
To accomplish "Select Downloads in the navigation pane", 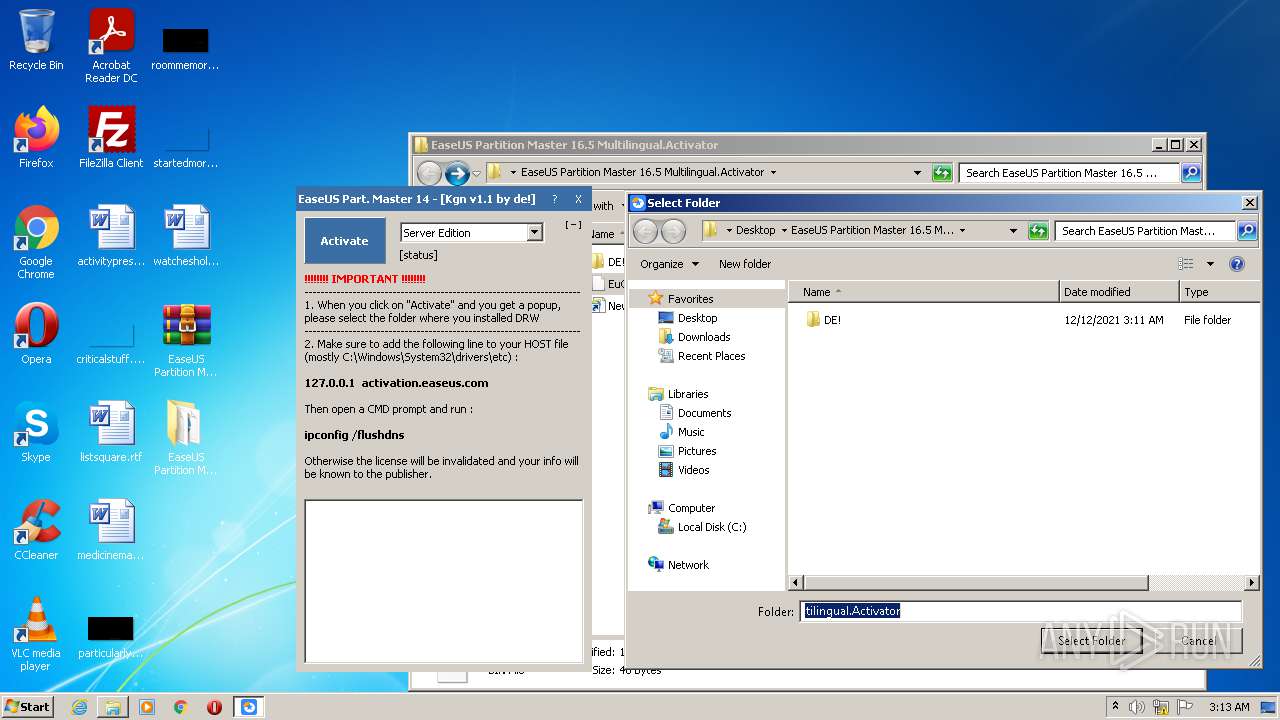I will [695, 337].
